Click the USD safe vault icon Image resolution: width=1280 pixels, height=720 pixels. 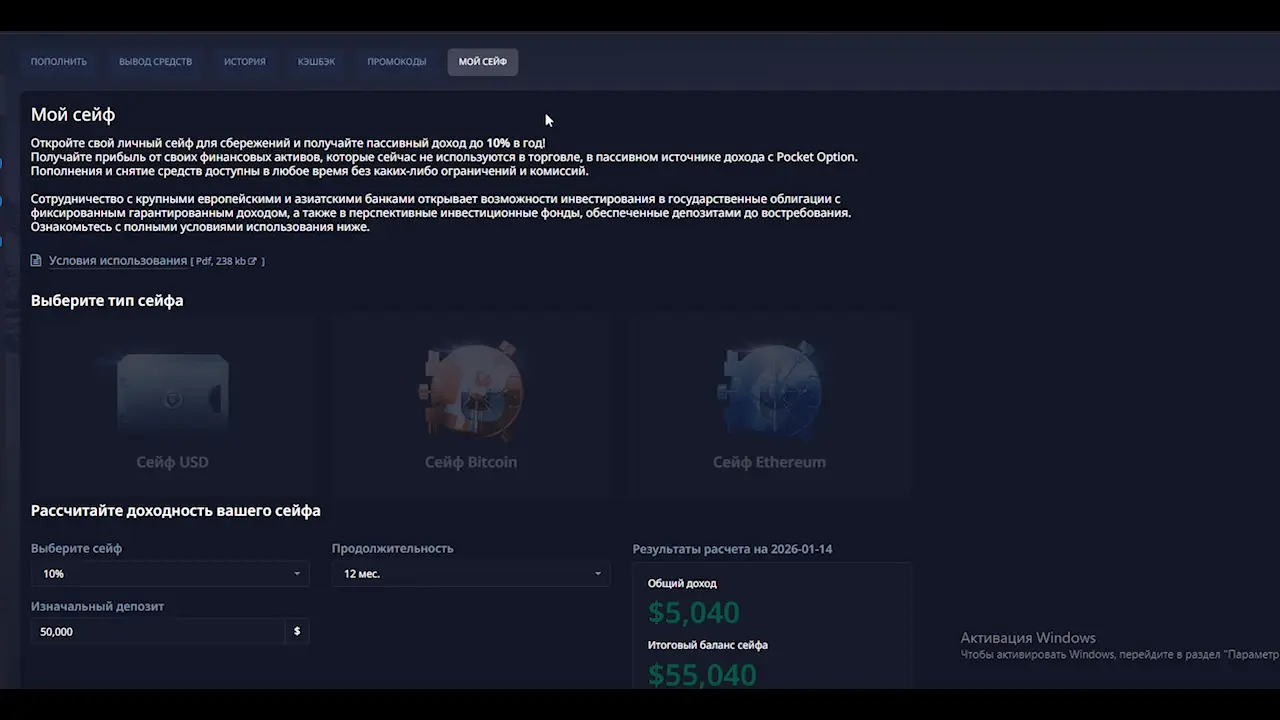click(x=172, y=394)
